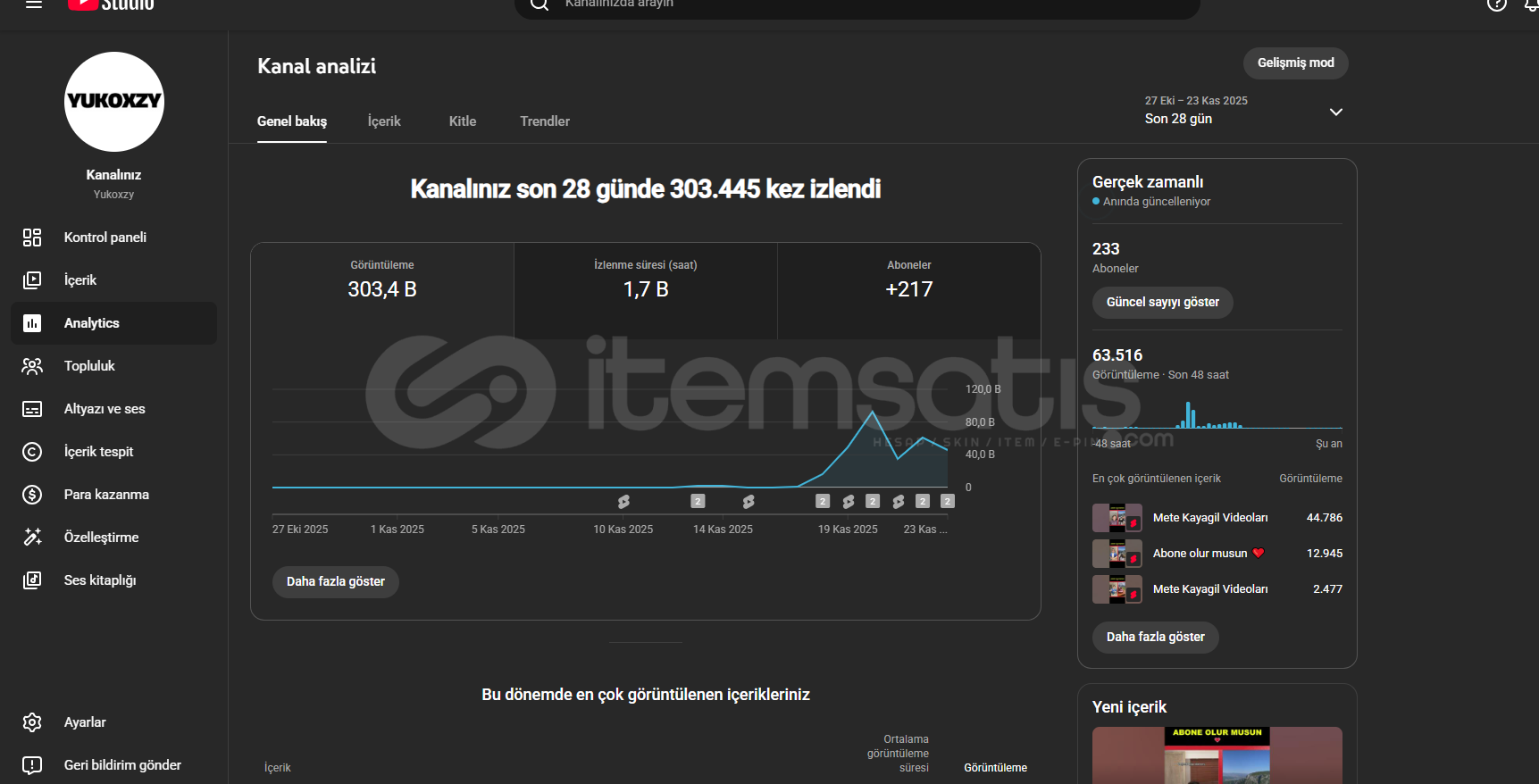
Task: Click the YUKOXZY channel avatar
Action: click(114, 102)
